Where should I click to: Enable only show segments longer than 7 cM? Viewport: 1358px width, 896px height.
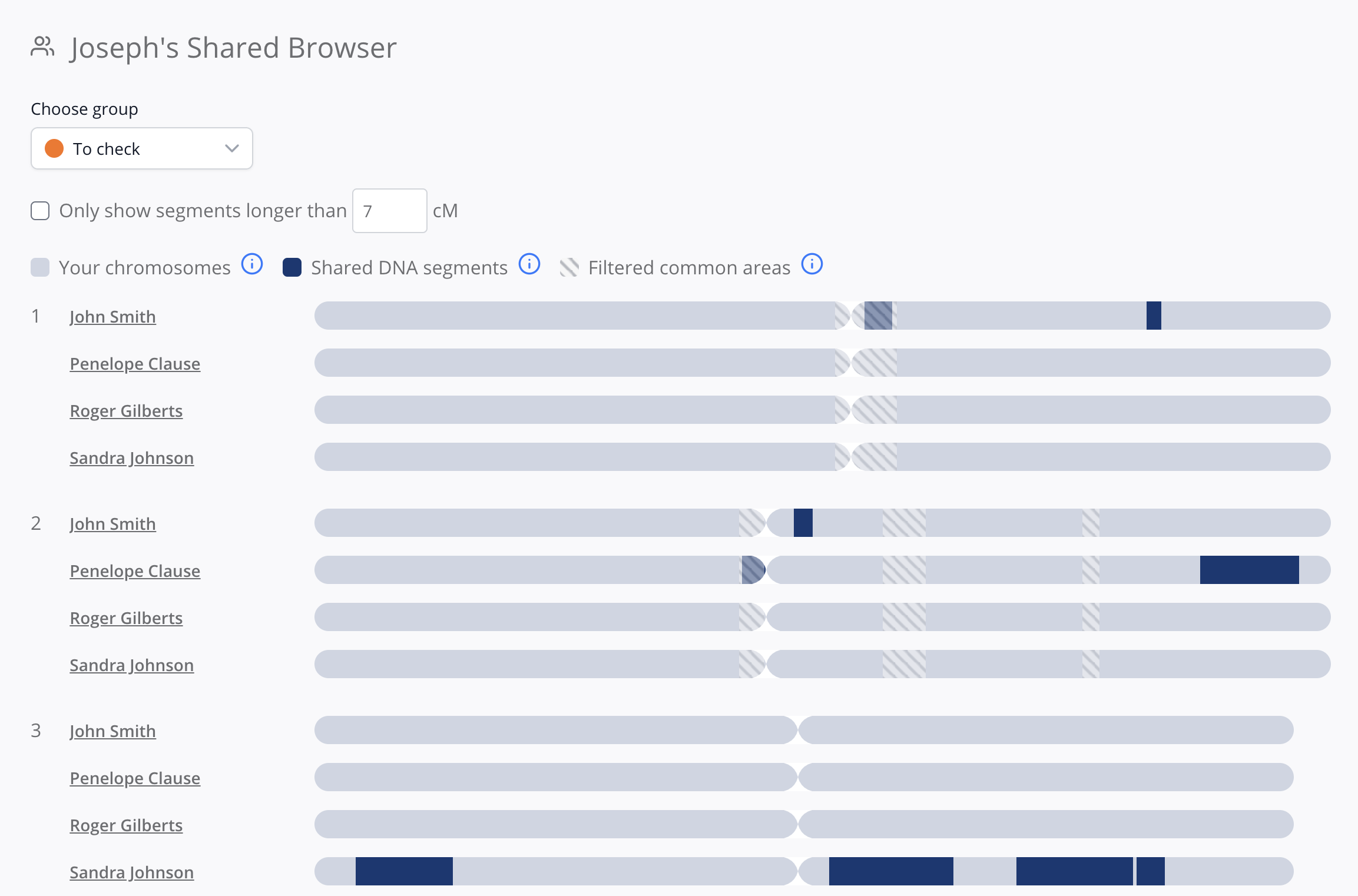click(x=39, y=210)
